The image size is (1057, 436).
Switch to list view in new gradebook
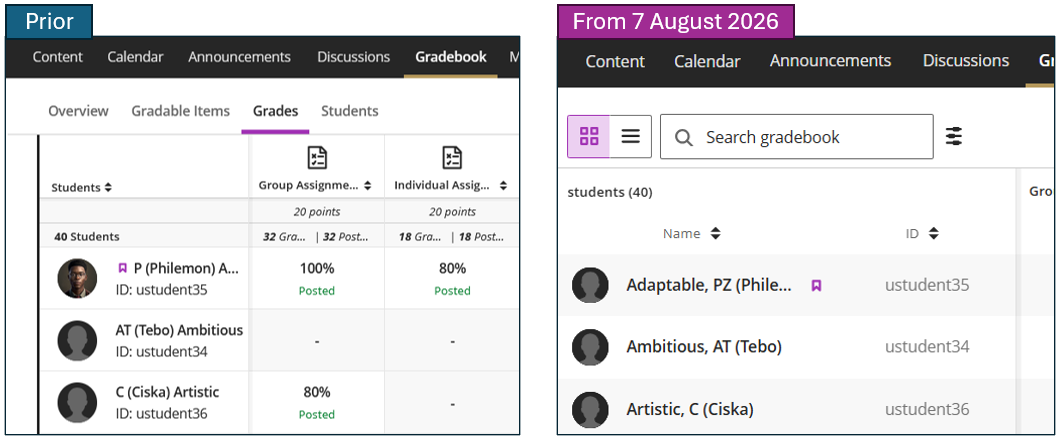click(x=630, y=136)
